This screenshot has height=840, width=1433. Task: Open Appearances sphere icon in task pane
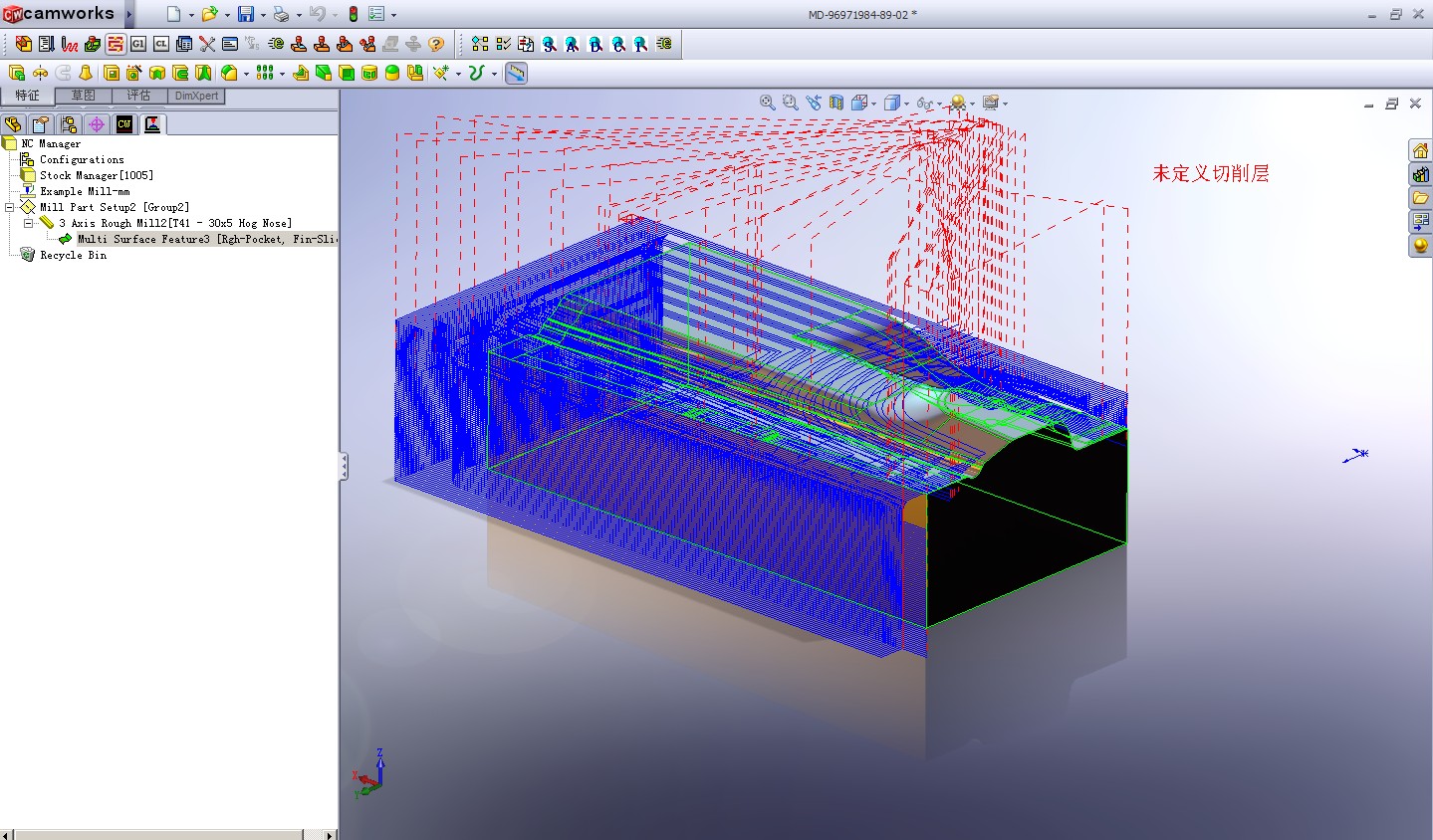[x=1420, y=246]
